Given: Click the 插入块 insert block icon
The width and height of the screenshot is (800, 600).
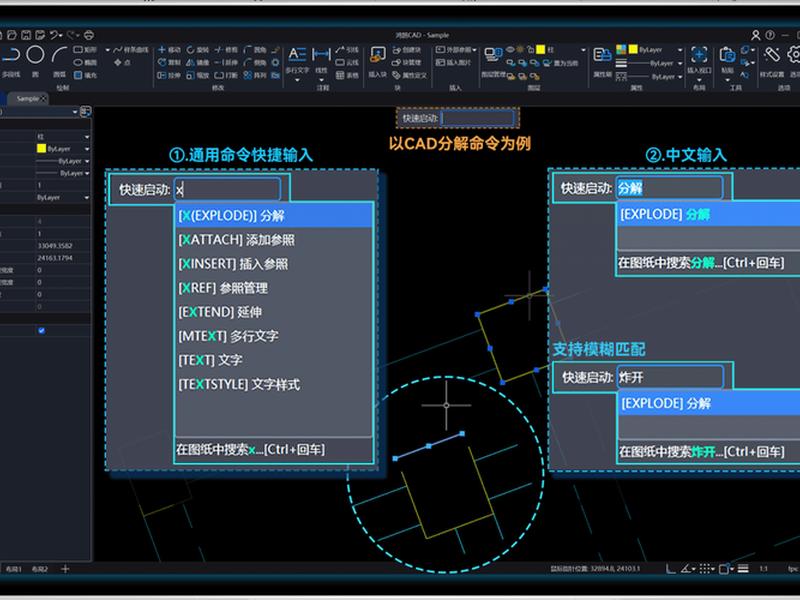Looking at the screenshot, I should pos(378,54).
